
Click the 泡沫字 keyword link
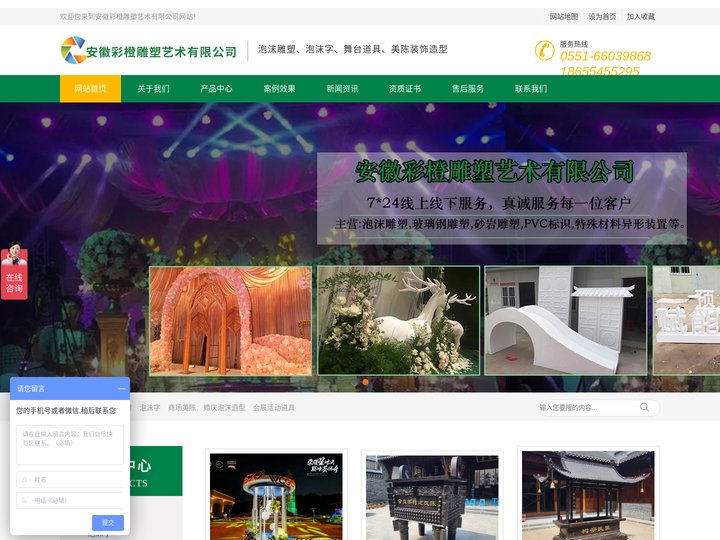pyautogui.click(x=150, y=407)
